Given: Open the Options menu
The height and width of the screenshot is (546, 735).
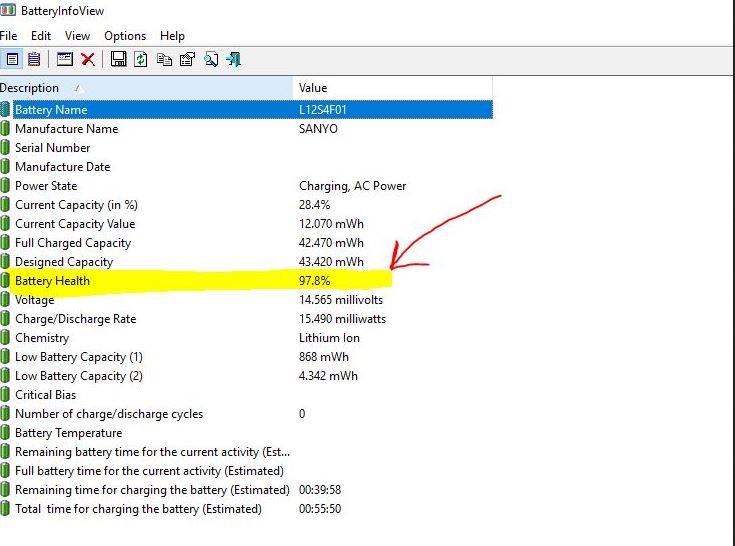Looking at the screenshot, I should (125, 36).
